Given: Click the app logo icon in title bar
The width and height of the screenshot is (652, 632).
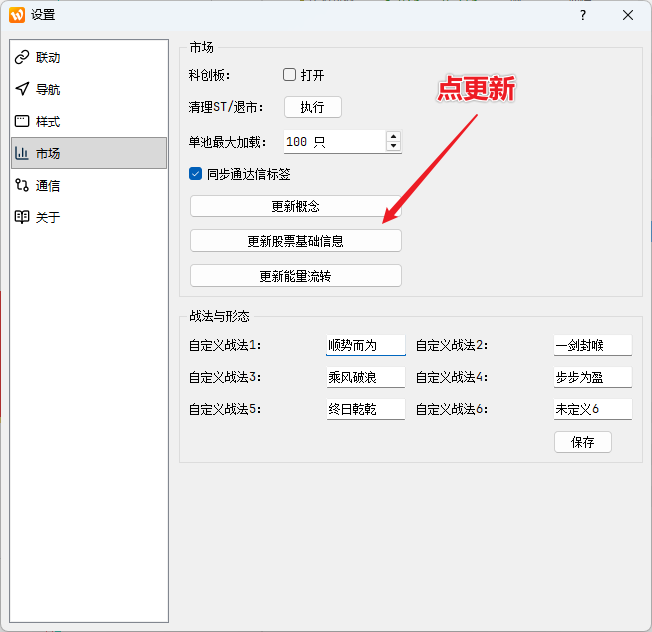Looking at the screenshot, I should (x=17, y=15).
